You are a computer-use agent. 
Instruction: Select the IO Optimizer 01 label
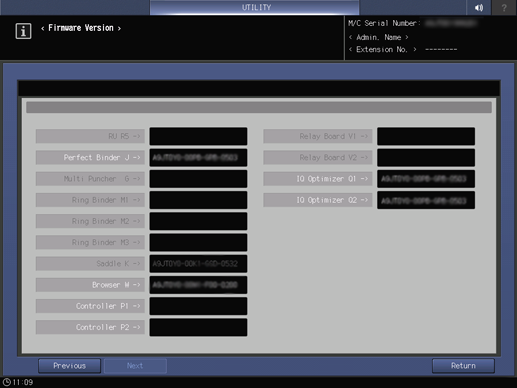tap(318, 179)
